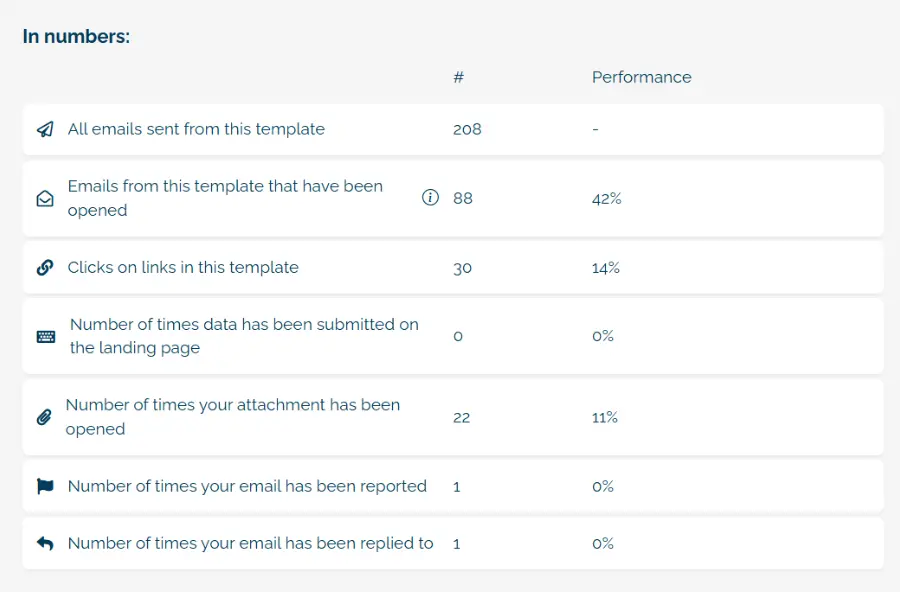Click the paper plane sent emails icon
This screenshot has height=592, width=900.
coord(45,129)
